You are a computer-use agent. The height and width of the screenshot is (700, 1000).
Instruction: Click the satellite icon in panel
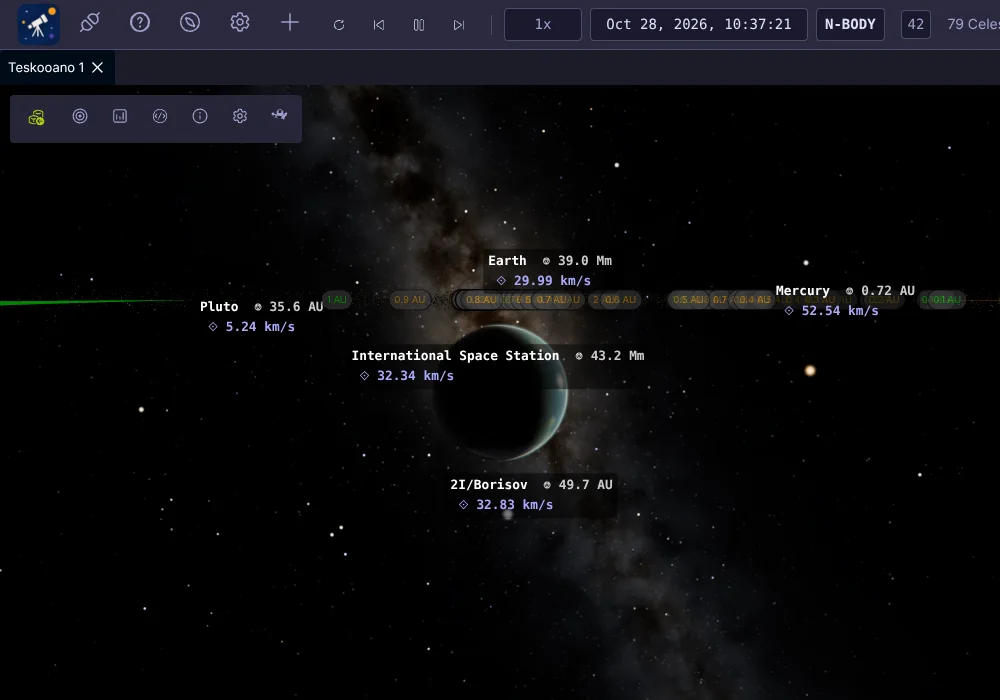click(279, 115)
